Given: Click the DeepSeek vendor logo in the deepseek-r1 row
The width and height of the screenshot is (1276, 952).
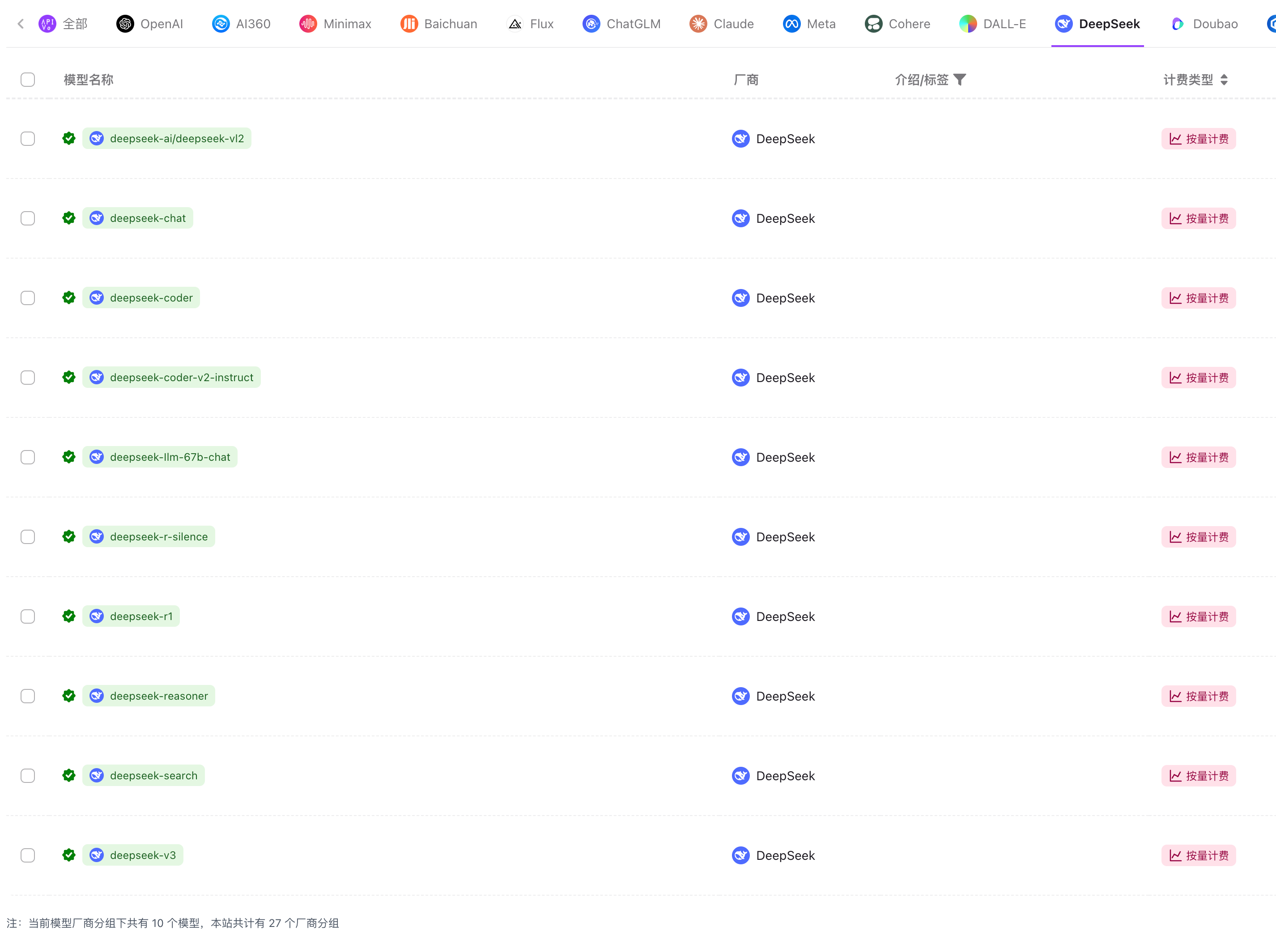Looking at the screenshot, I should point(740,616).
